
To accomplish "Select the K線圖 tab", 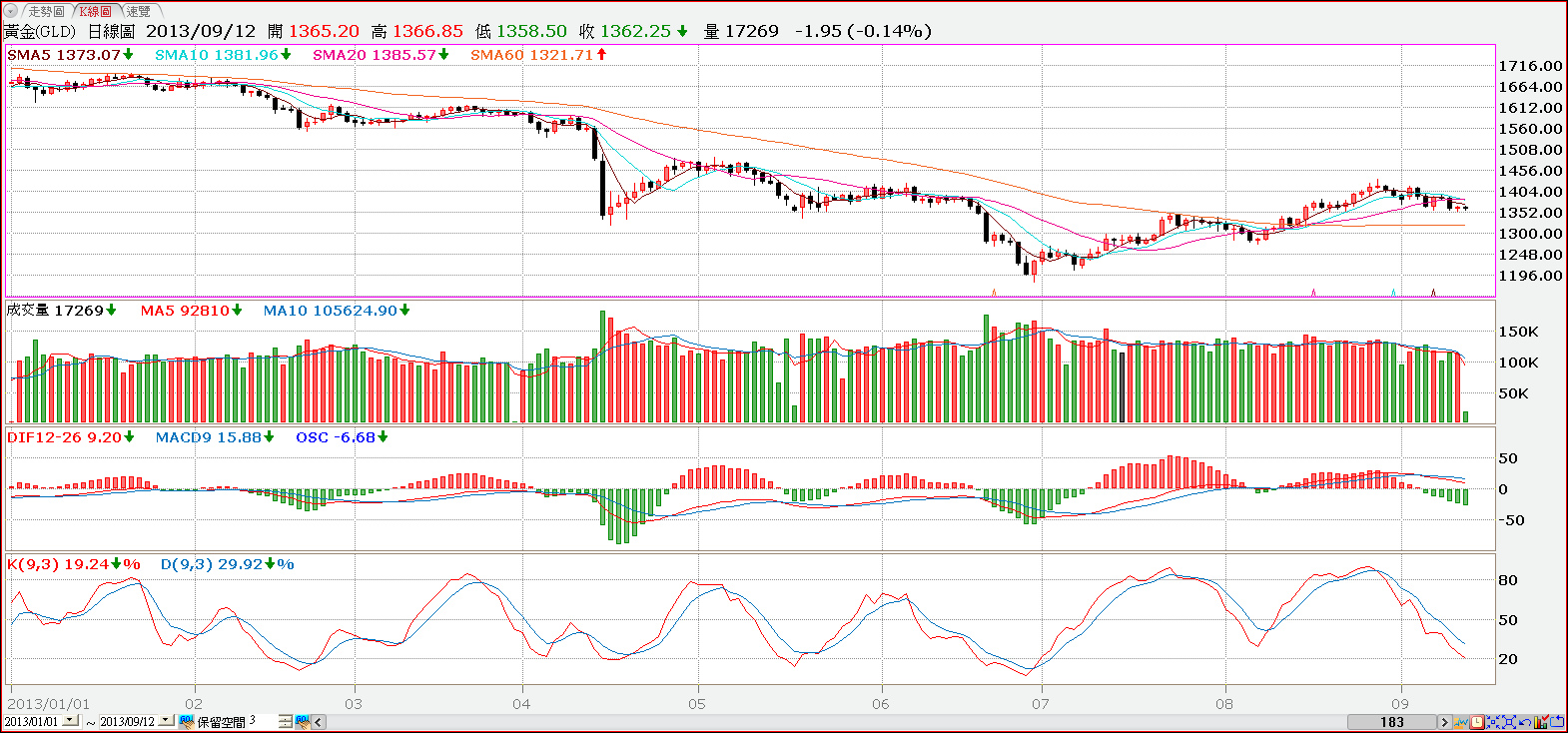I will [96, 11].
